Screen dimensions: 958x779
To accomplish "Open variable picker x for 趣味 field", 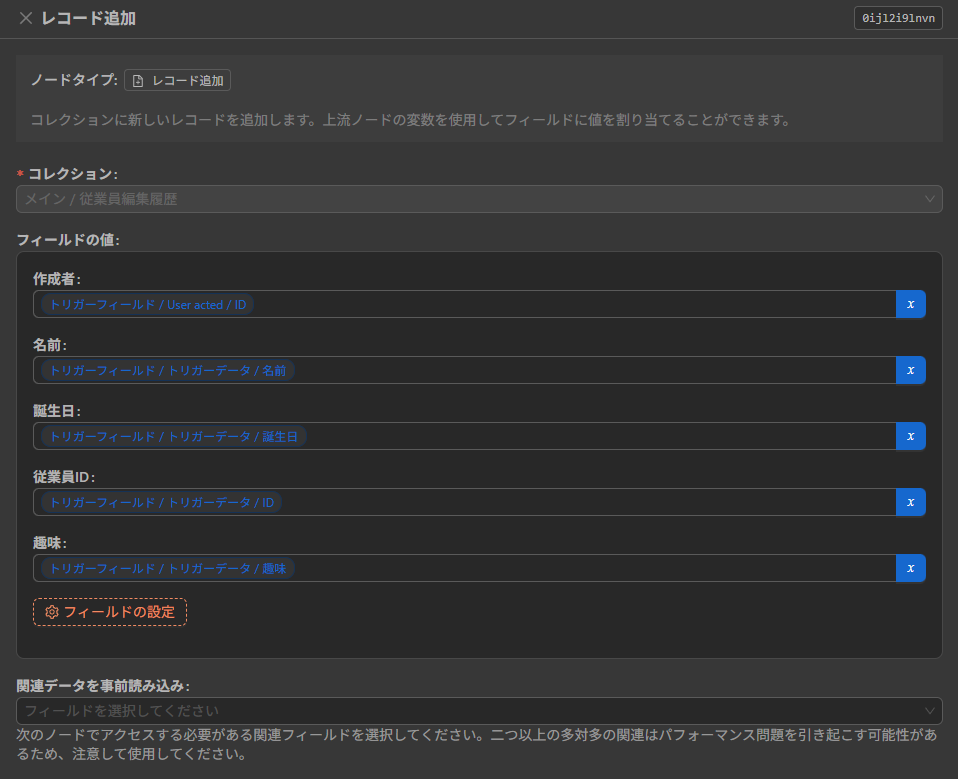I will (910, 568).
